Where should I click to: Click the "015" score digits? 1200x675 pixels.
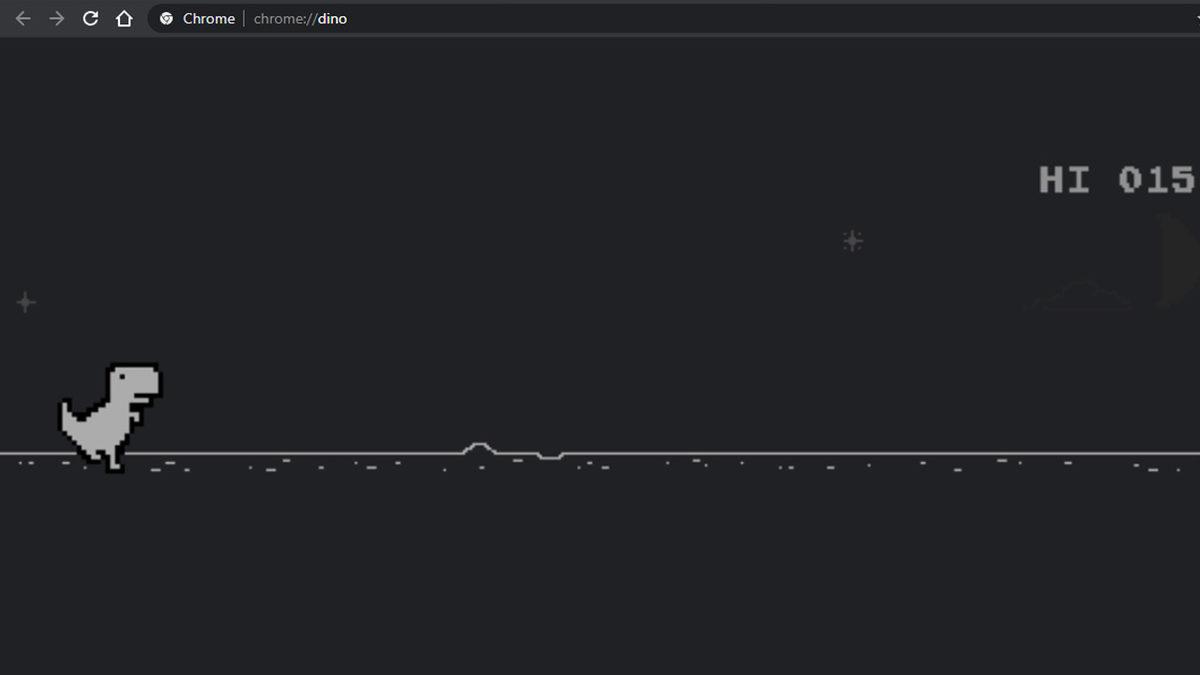point(1157,180)
